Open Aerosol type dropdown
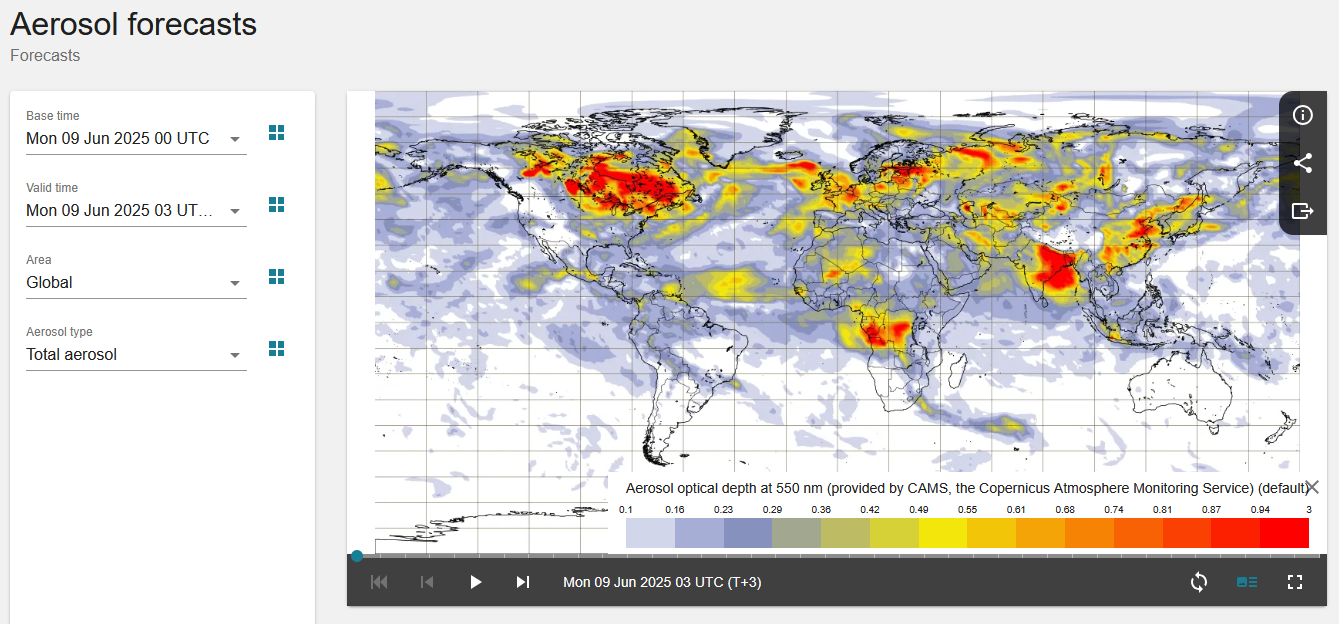This screenshot has width=1339, height=624. point(136,355)
